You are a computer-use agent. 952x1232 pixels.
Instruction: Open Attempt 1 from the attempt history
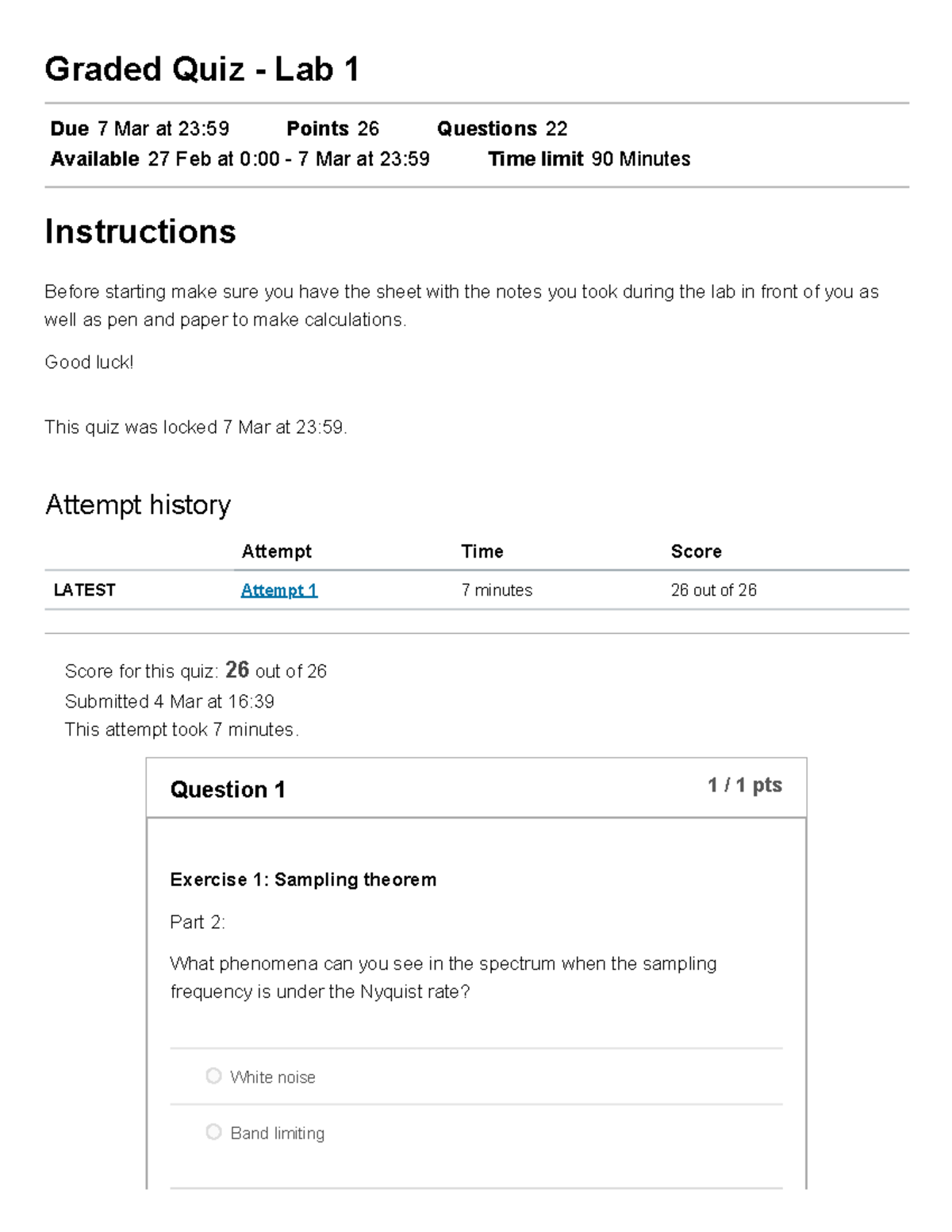(x=279, y=590)
